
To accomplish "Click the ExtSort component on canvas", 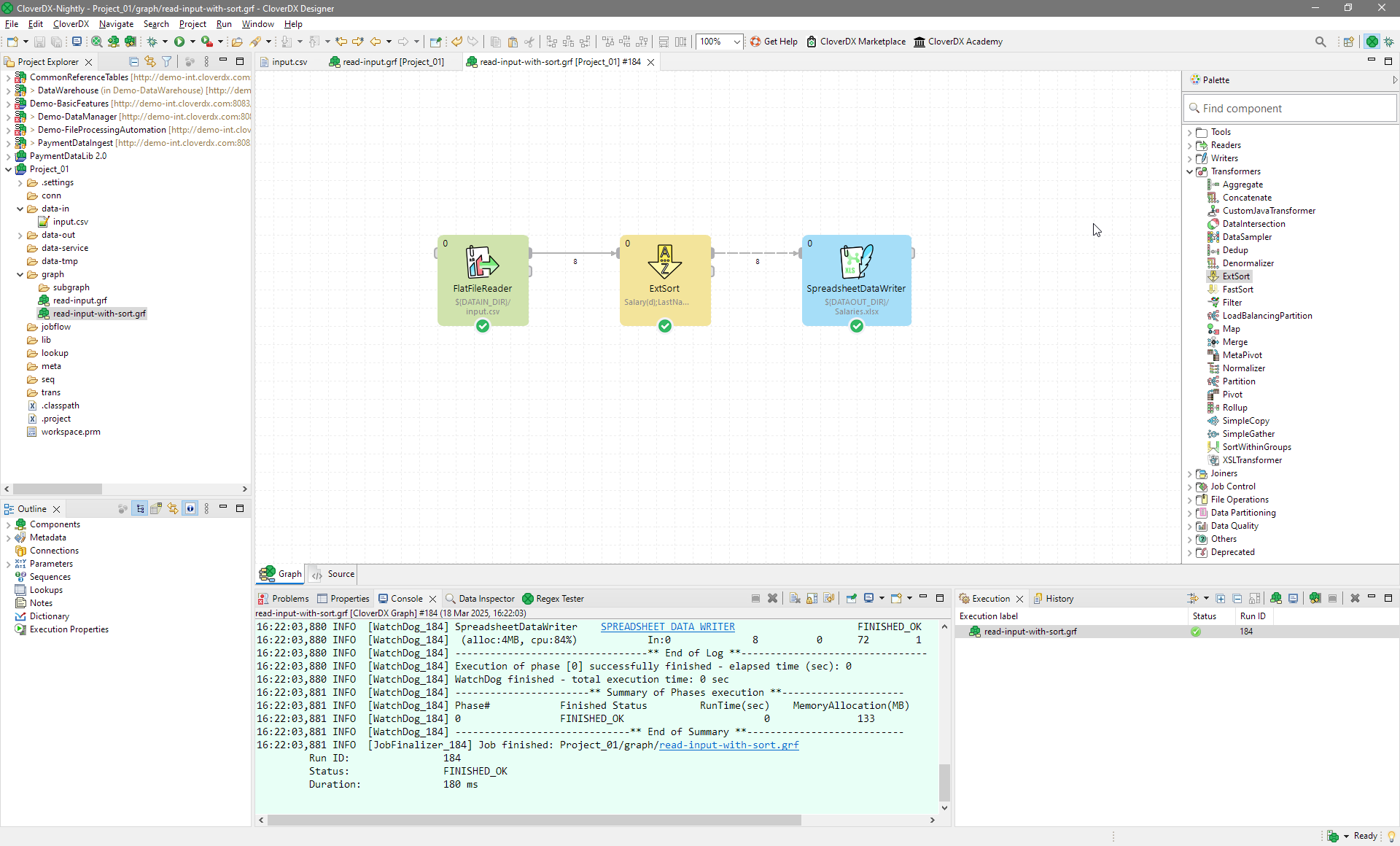I will (x=664, y=279).
